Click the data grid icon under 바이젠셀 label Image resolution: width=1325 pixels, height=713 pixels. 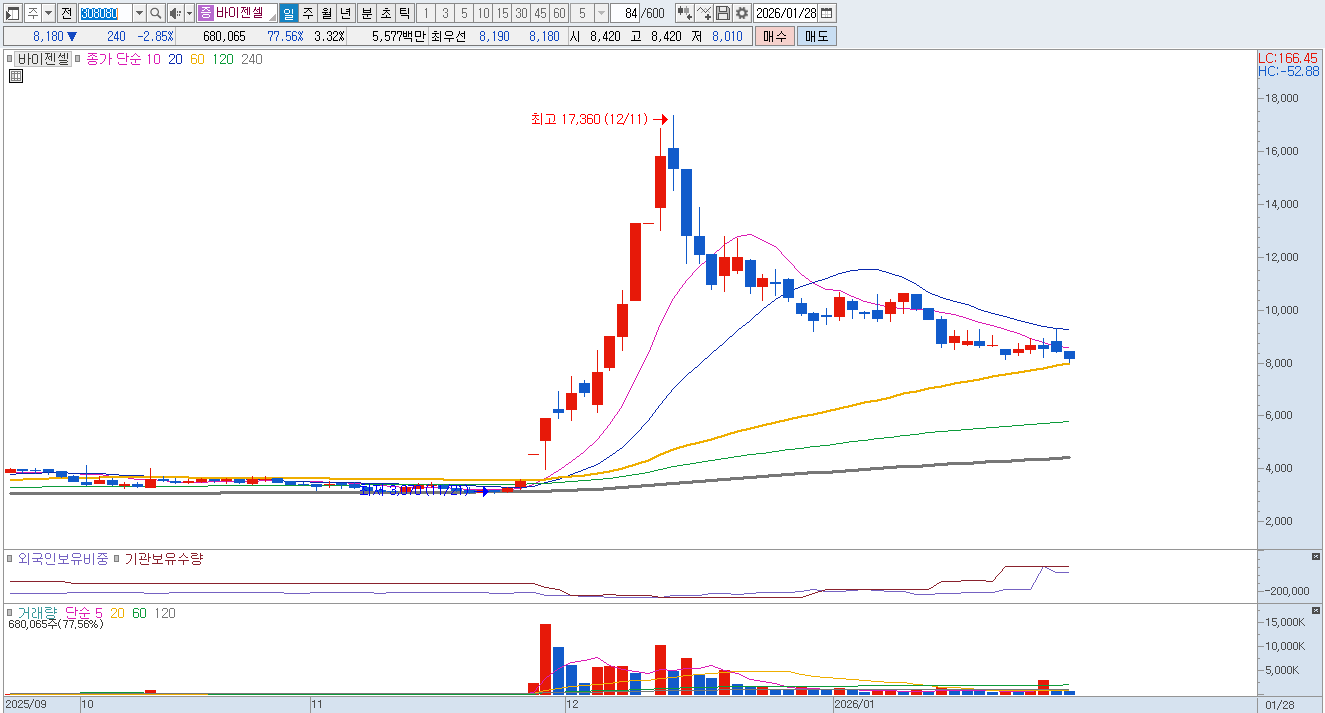point(16,76)
